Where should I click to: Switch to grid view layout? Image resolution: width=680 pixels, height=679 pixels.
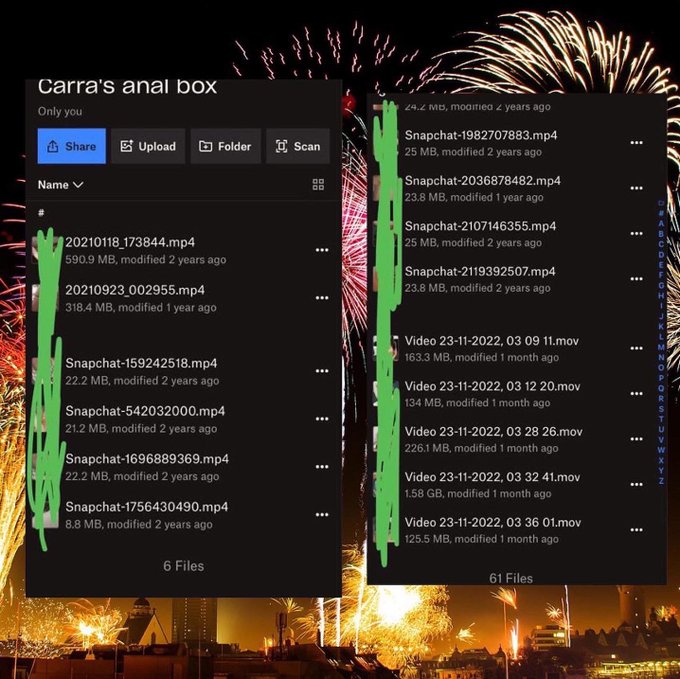click(x=318, y=185)
